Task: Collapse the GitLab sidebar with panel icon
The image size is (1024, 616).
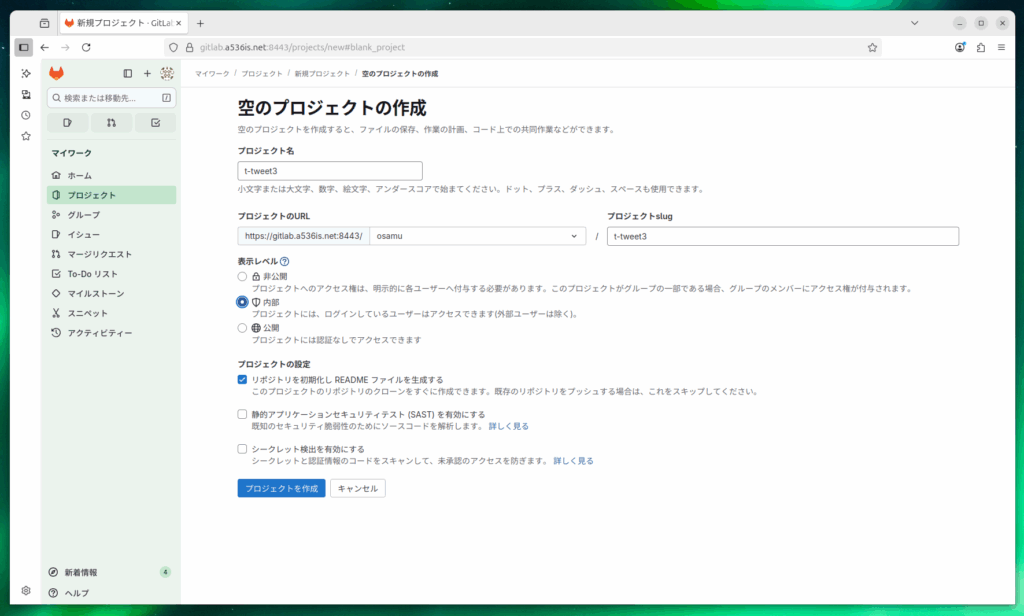Action: point(127,73)
